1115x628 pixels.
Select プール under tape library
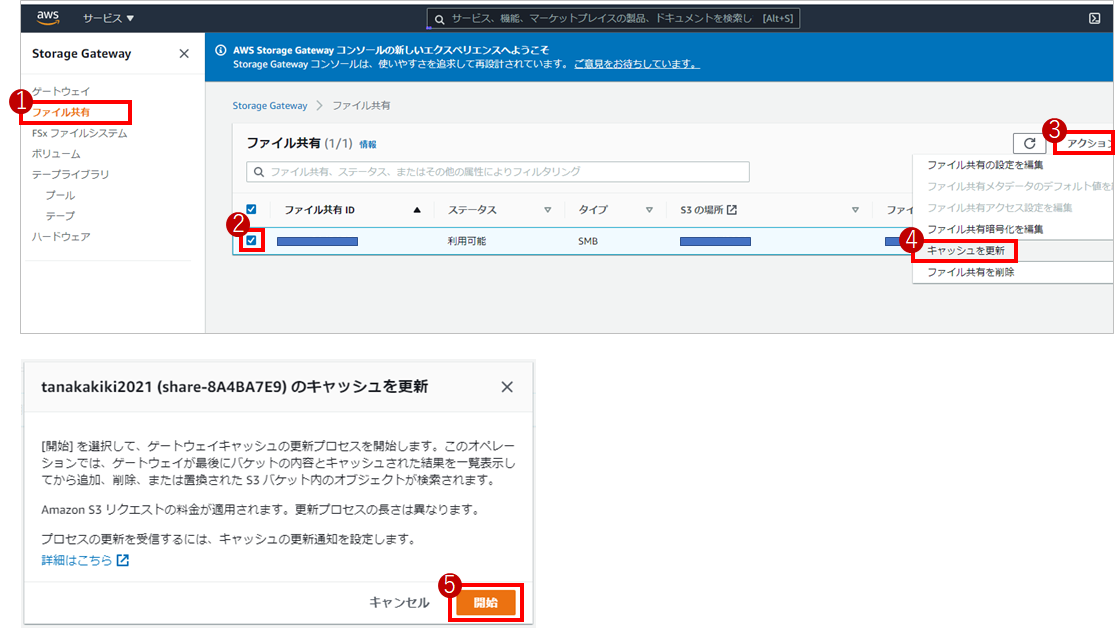(60, 195)
